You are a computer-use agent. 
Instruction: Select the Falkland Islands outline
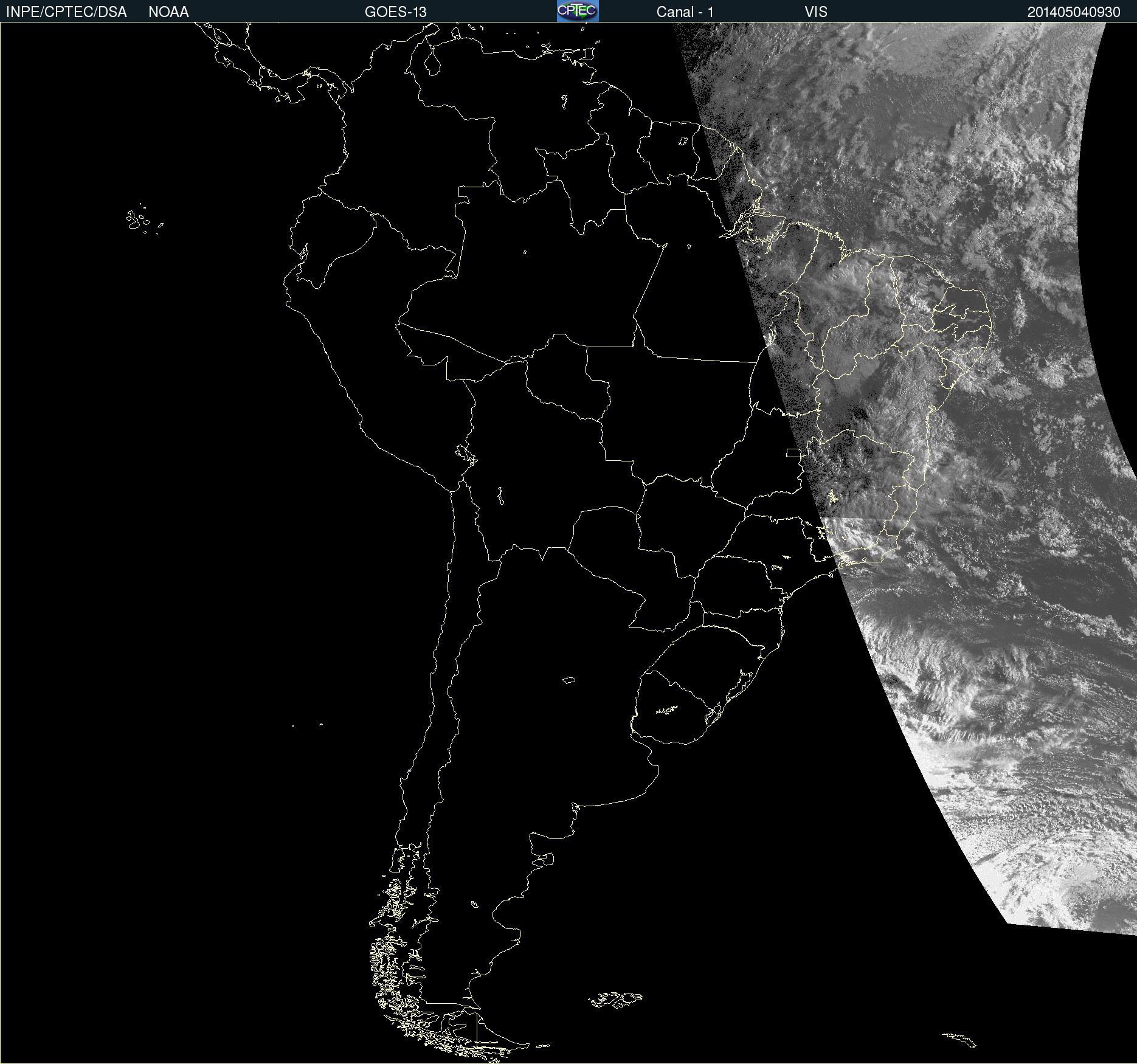[615, 1000]
